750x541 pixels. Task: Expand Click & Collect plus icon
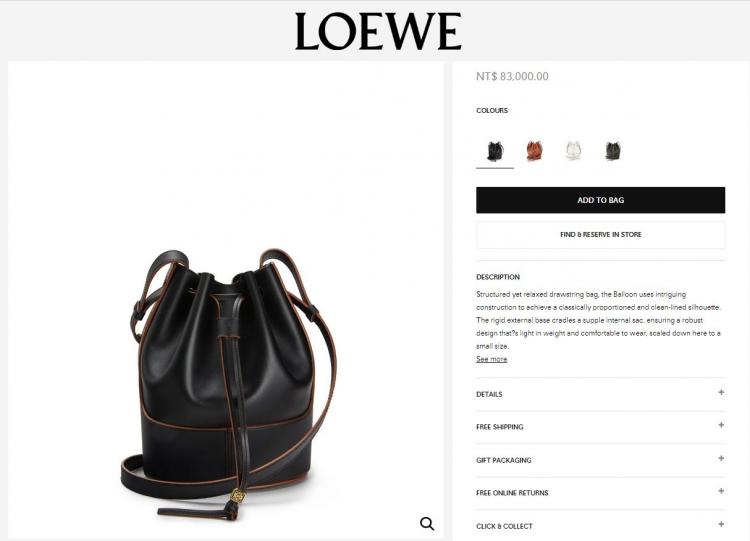click(721, 524)
